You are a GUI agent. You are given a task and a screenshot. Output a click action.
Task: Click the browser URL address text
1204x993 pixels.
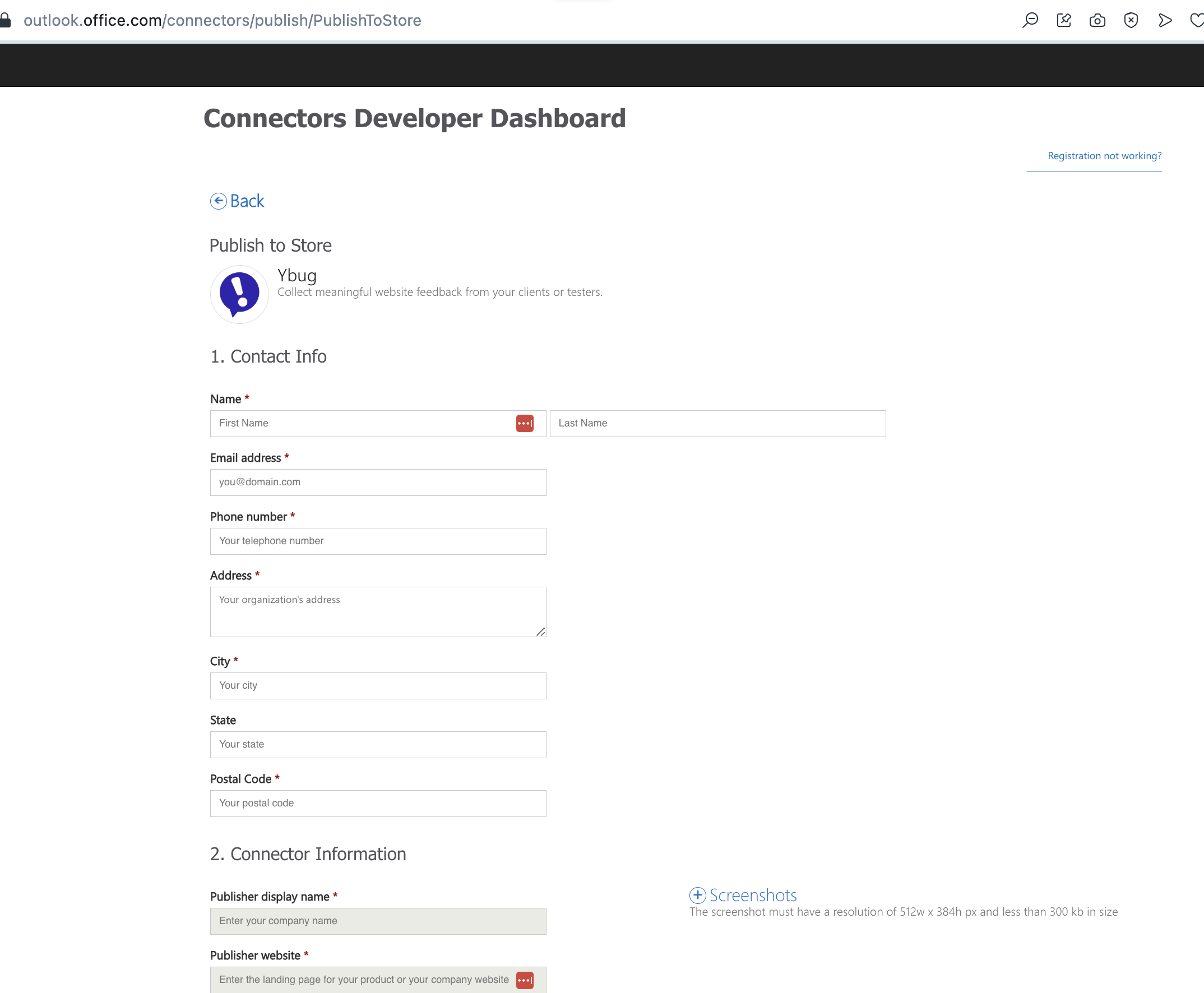click(x=223, y=21)
